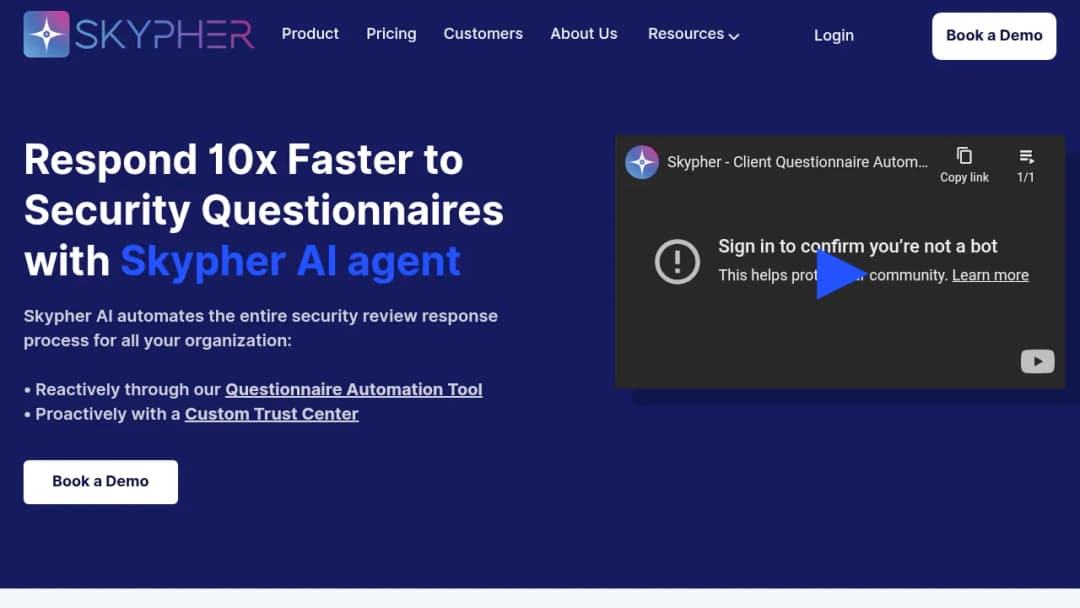Open the video playlist 1/1 icon
The image size is (1080, 608).
click(x=1026, y=165)
